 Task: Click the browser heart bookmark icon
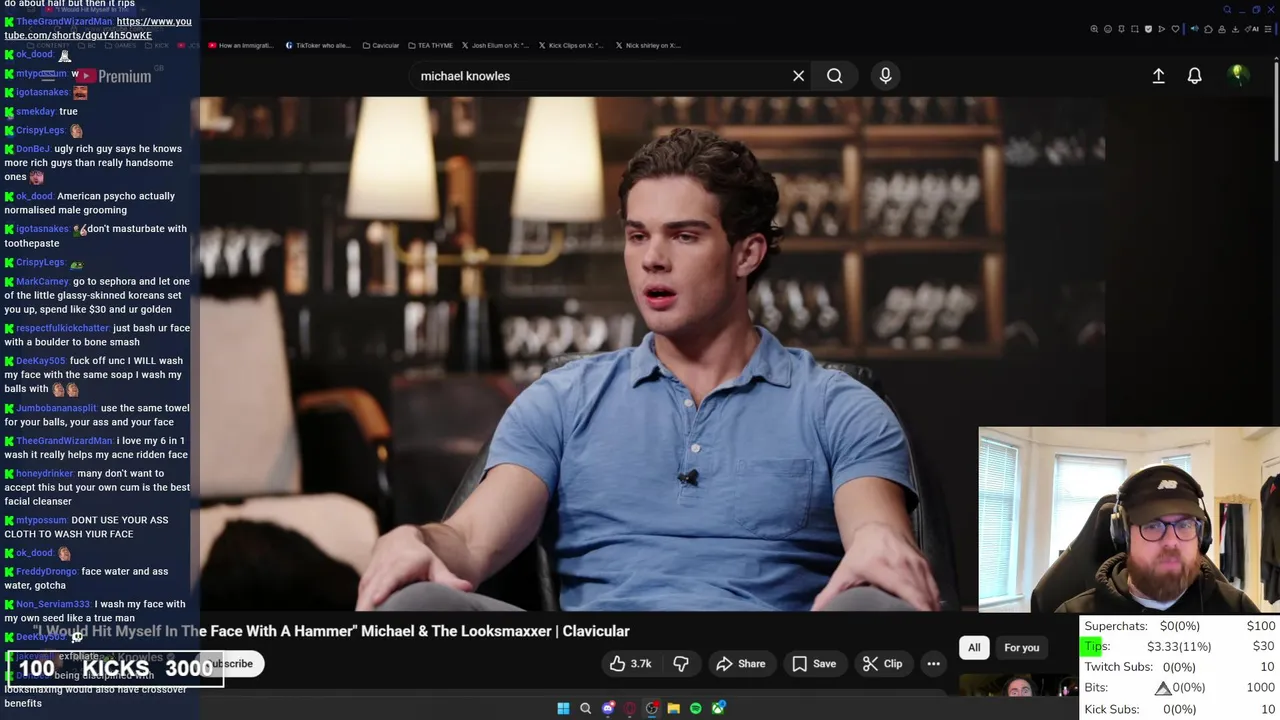click(x=1175, y=29)
